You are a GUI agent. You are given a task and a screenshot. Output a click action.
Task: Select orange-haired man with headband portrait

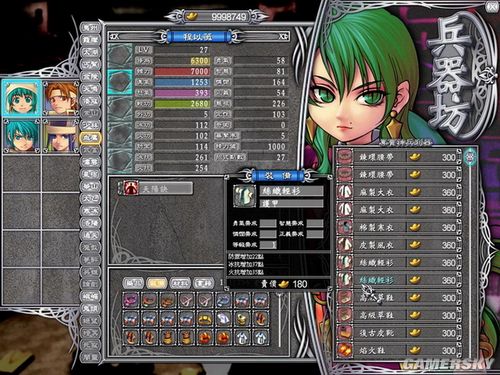click(60, 98)
